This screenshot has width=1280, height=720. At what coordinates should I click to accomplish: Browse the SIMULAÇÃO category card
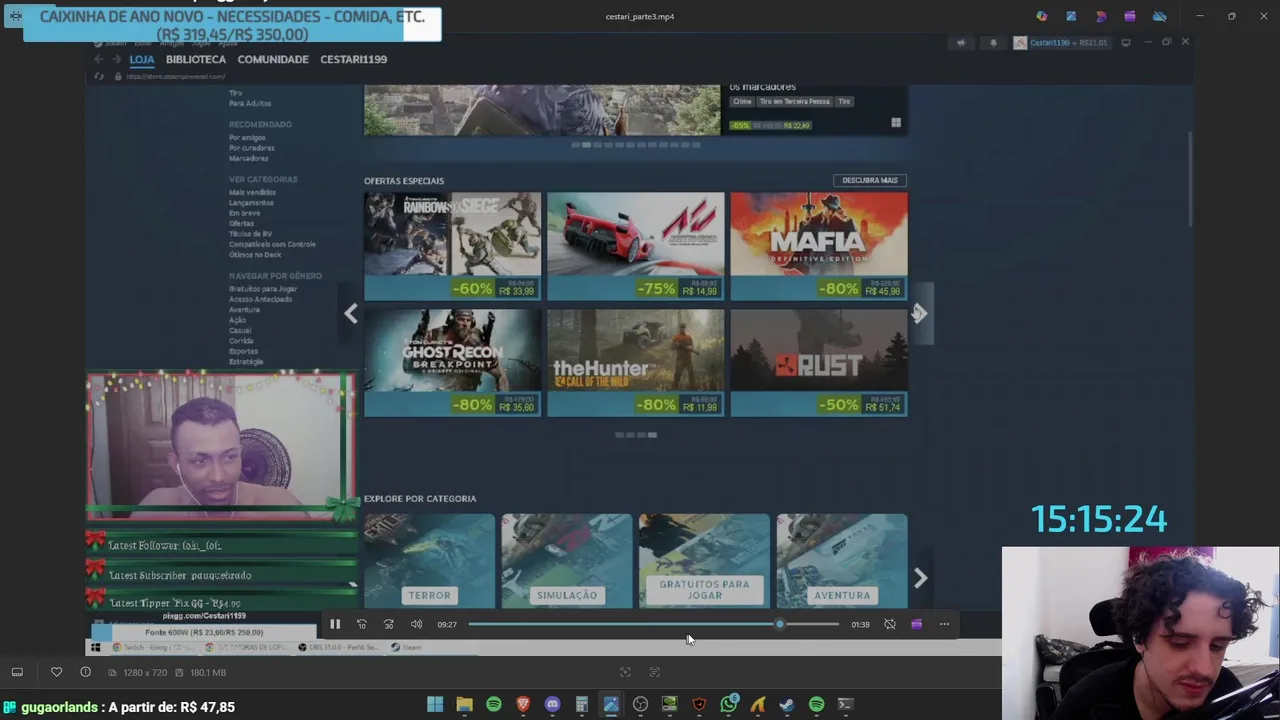567,561
